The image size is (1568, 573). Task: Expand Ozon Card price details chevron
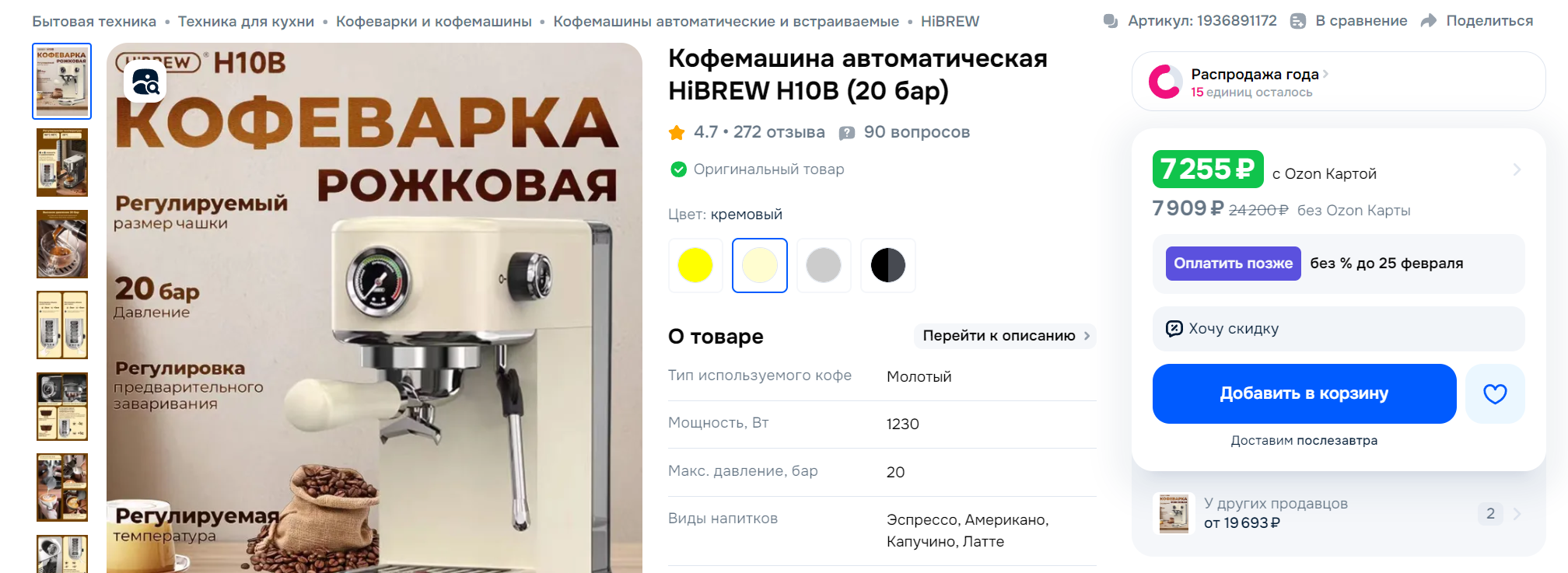[1517, 169]
